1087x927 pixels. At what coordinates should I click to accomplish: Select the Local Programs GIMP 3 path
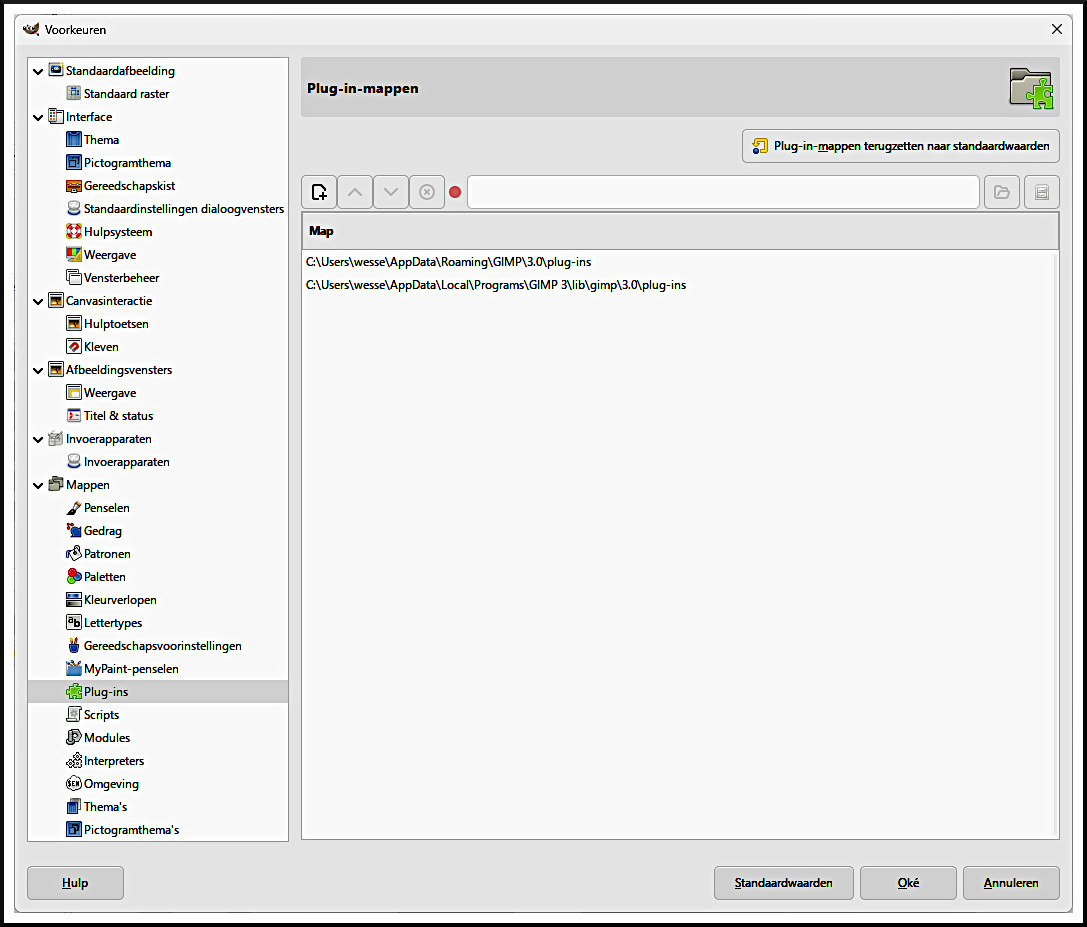tap(496, 285)
